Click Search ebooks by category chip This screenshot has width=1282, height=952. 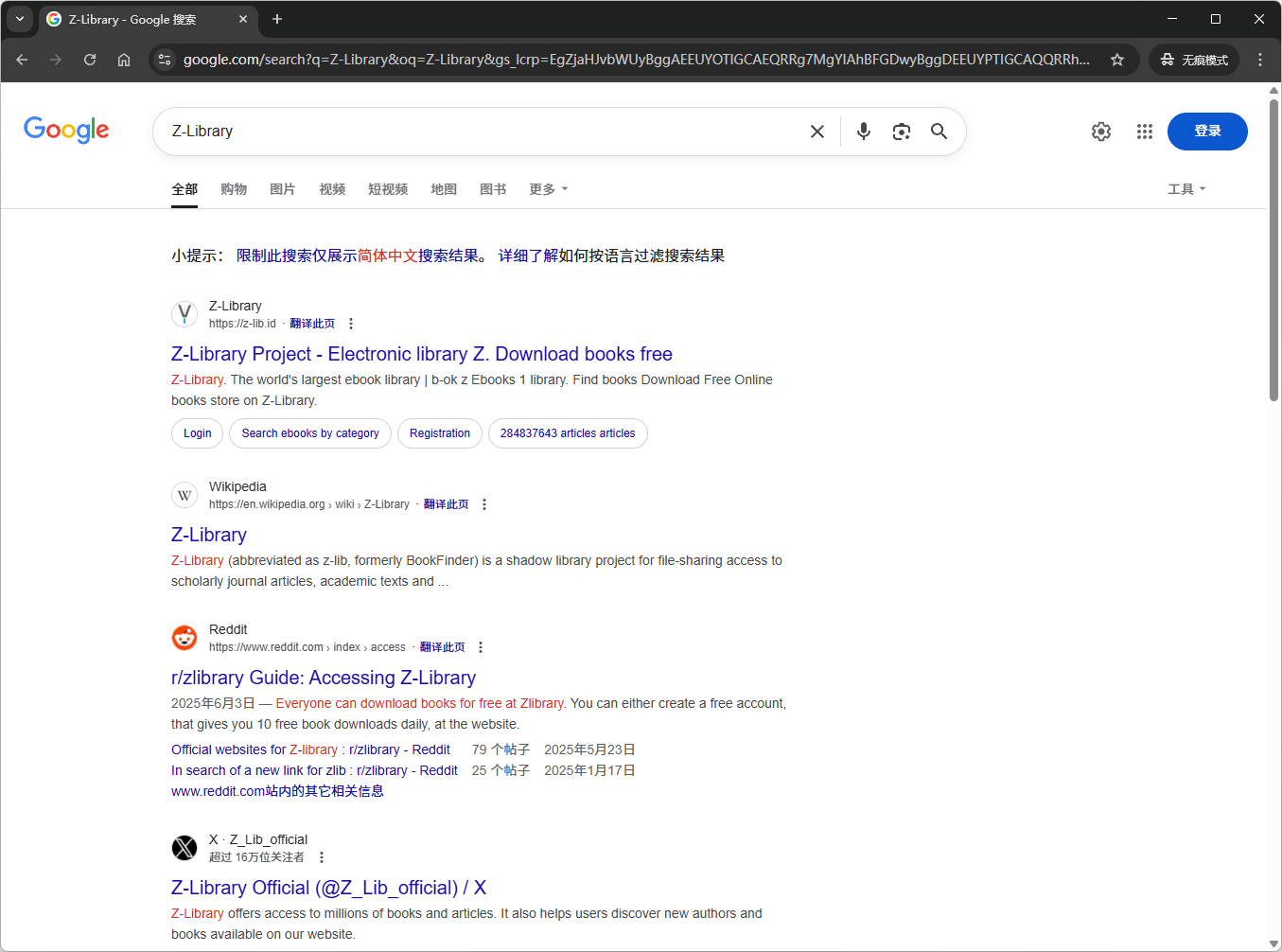pos(310,433)
